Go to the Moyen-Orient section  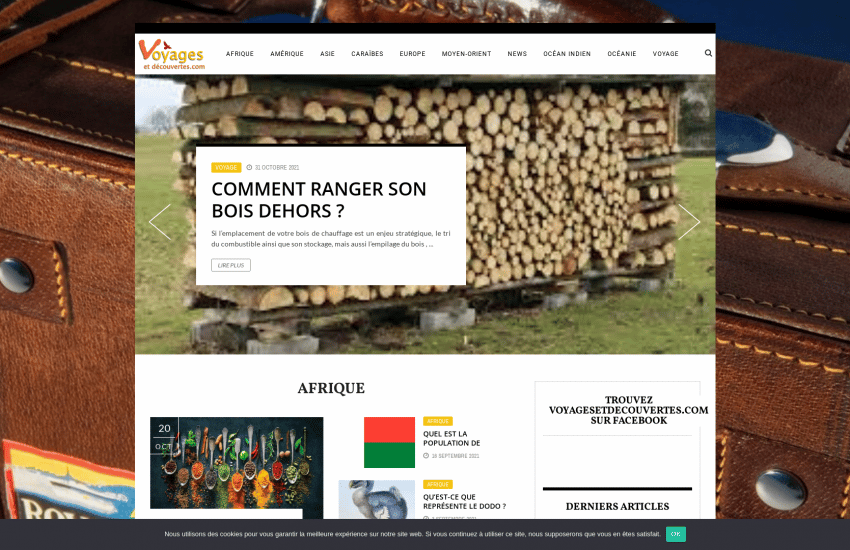pyautogui.click(x=466, y=54)
